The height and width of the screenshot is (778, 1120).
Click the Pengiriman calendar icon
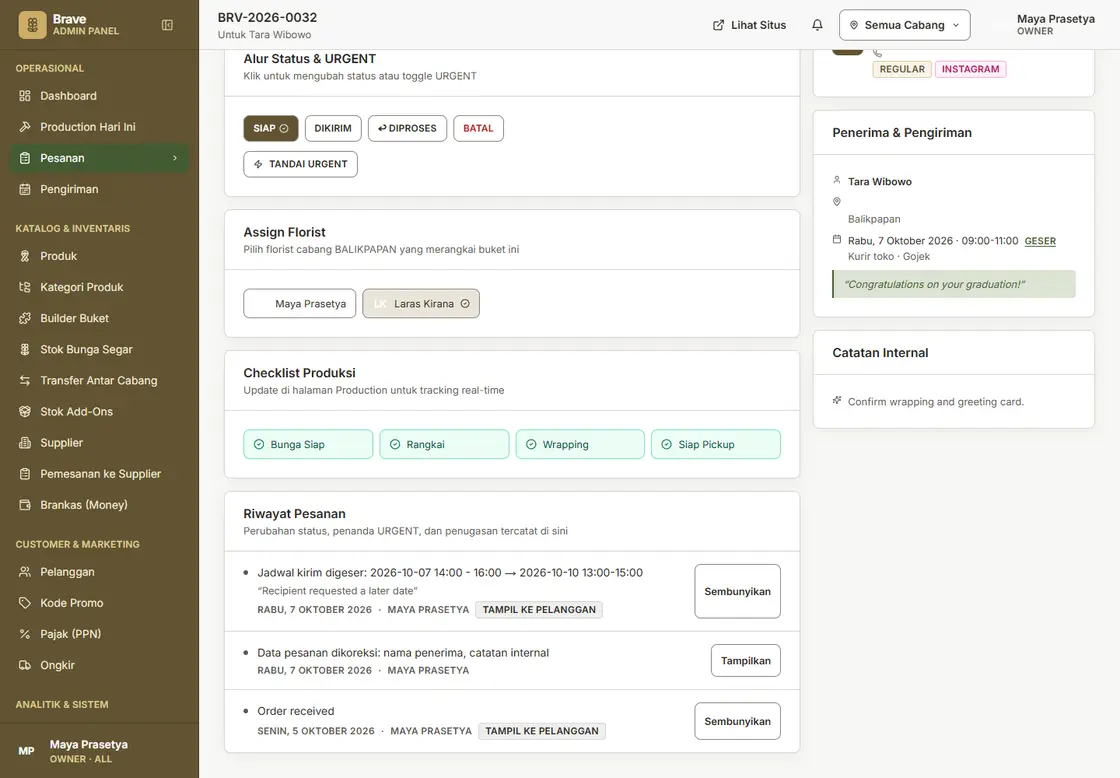[25, 189]
